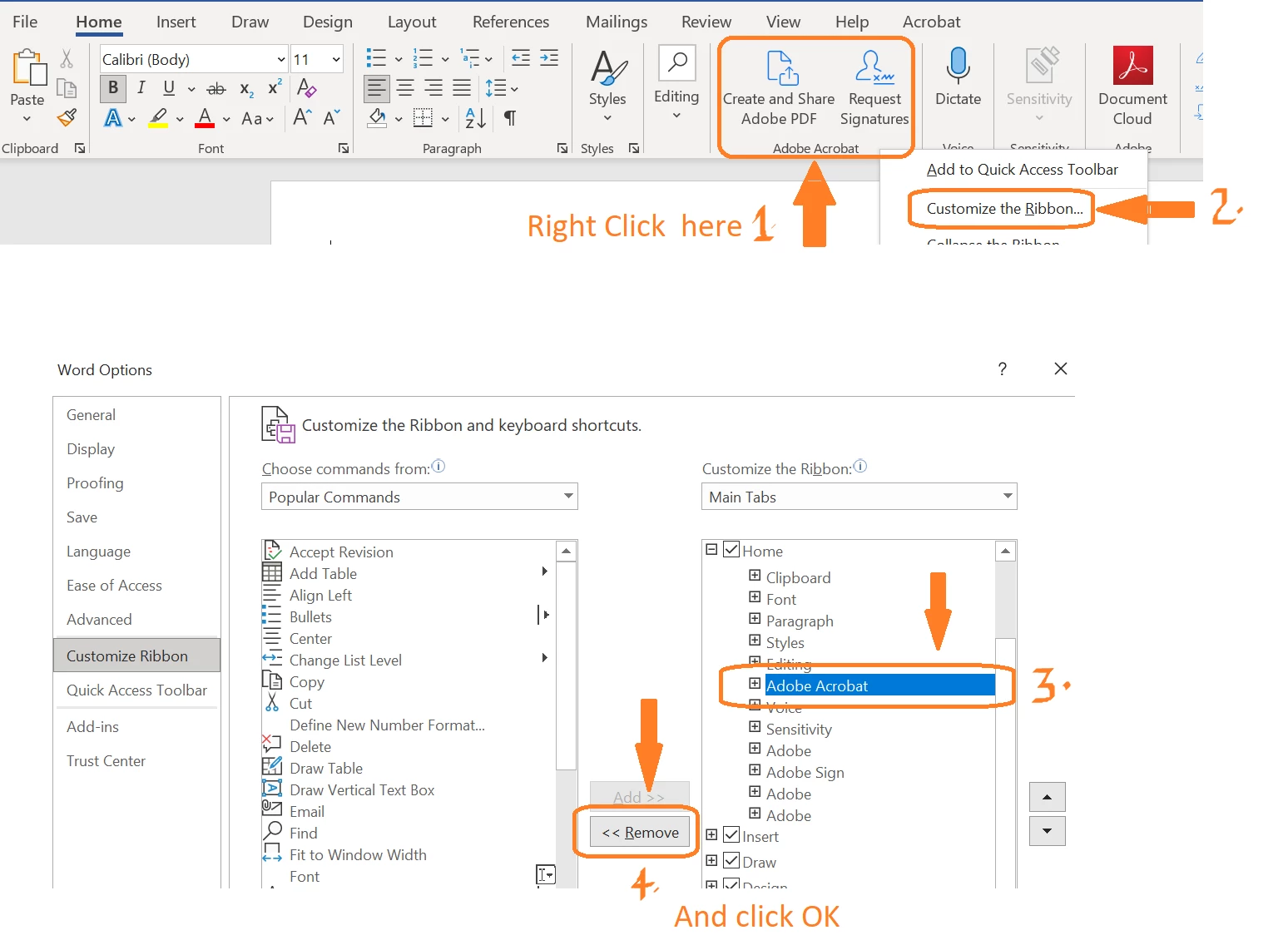The width and height of the screenshot is (1288, 945).
Task: Toggle Italic formatting button
Action: point(141,88)
